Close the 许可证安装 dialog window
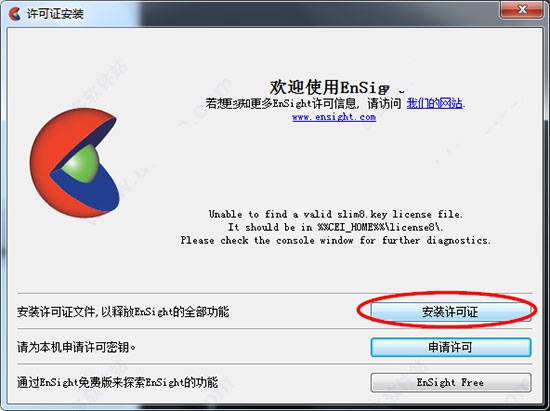 pos(522,9)
